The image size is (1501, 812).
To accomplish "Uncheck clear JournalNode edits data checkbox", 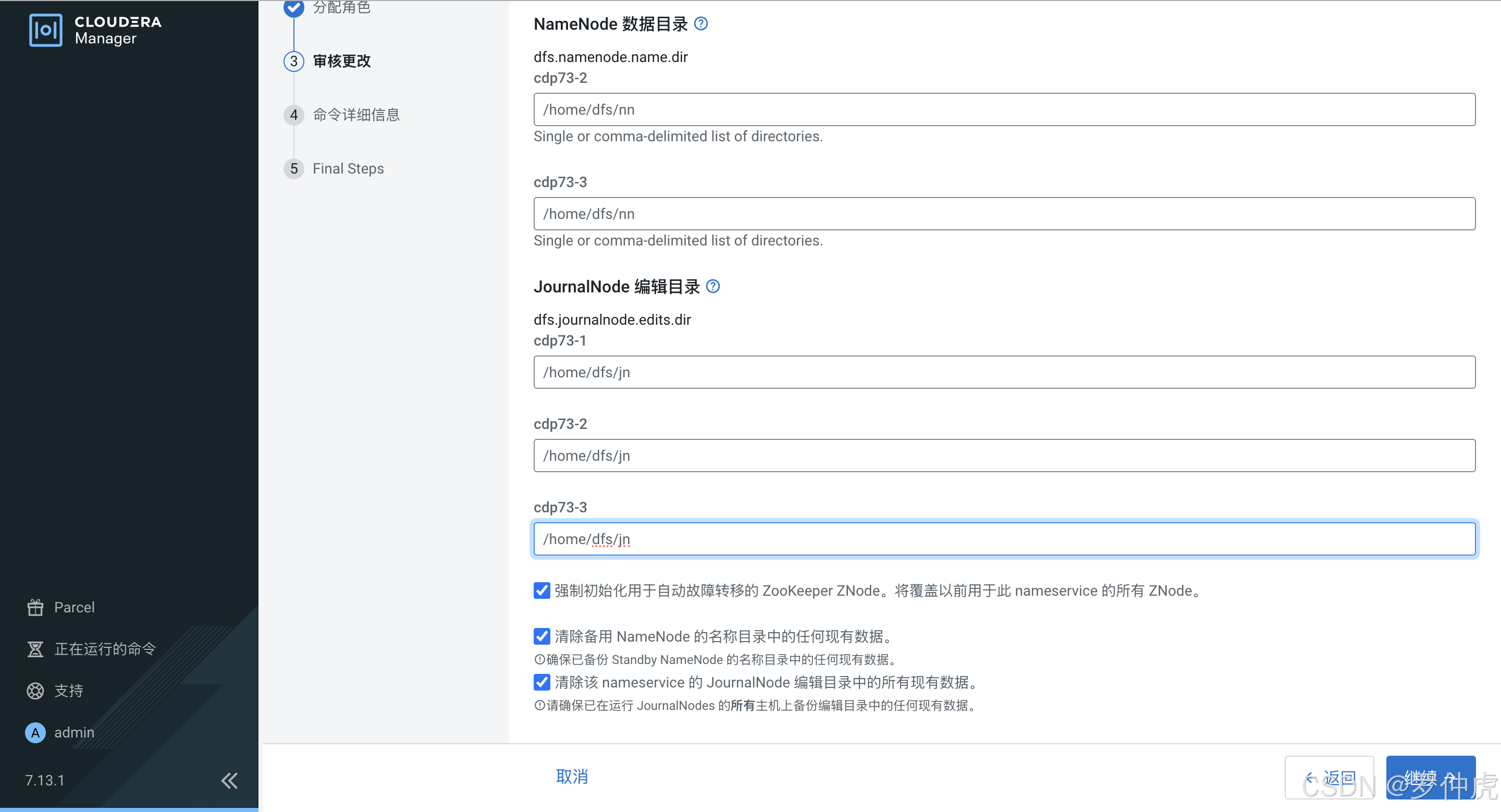I will pyautogui.click(x=542, y=682).
